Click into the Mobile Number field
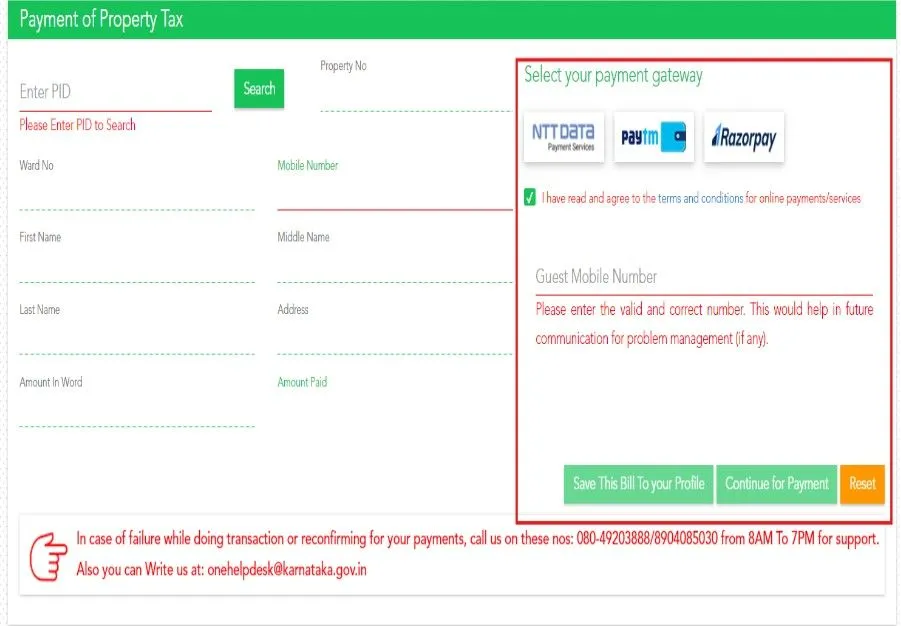This screenshot has width=901, height=626. pos(394,194)
